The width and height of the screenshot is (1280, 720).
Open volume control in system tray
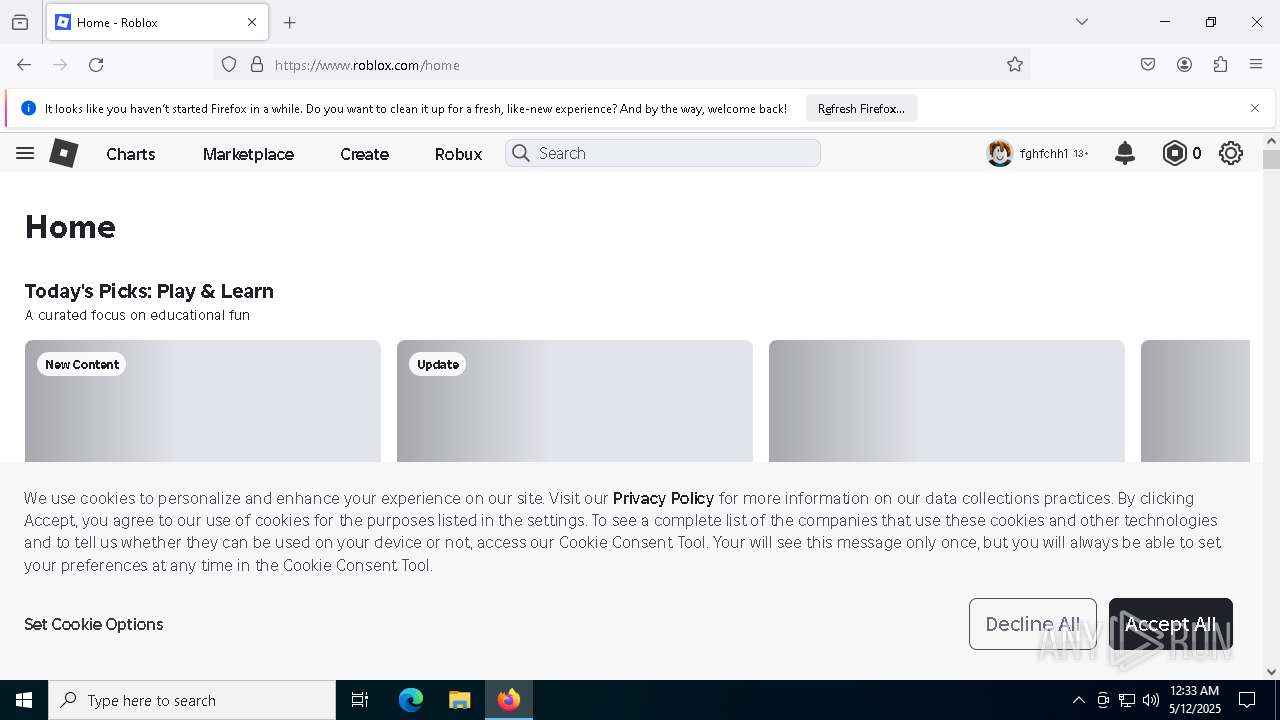(x=1151, y=700)
